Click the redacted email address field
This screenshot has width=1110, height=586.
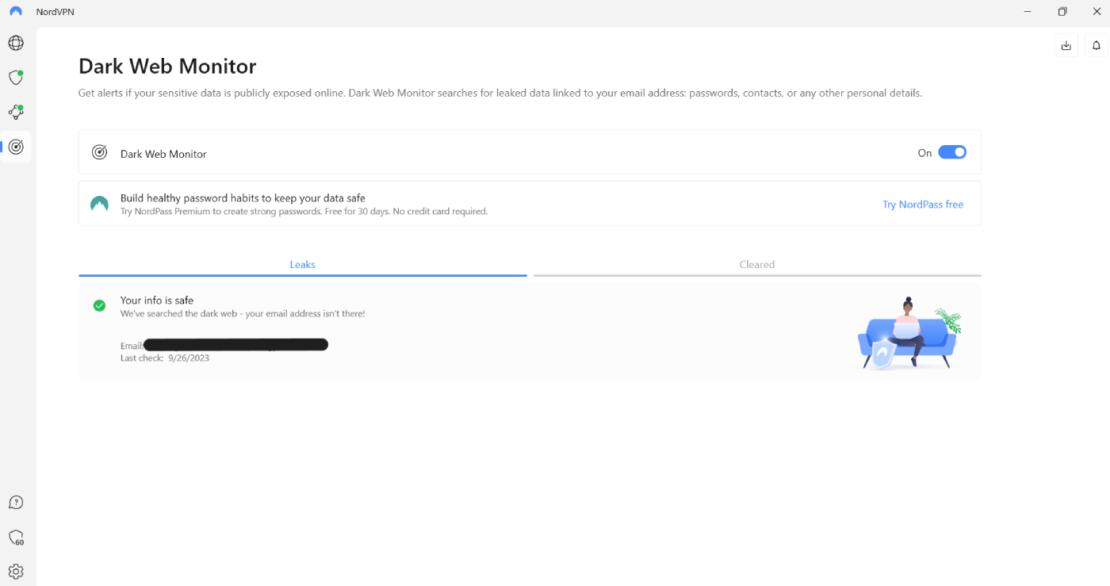point(236,345)
